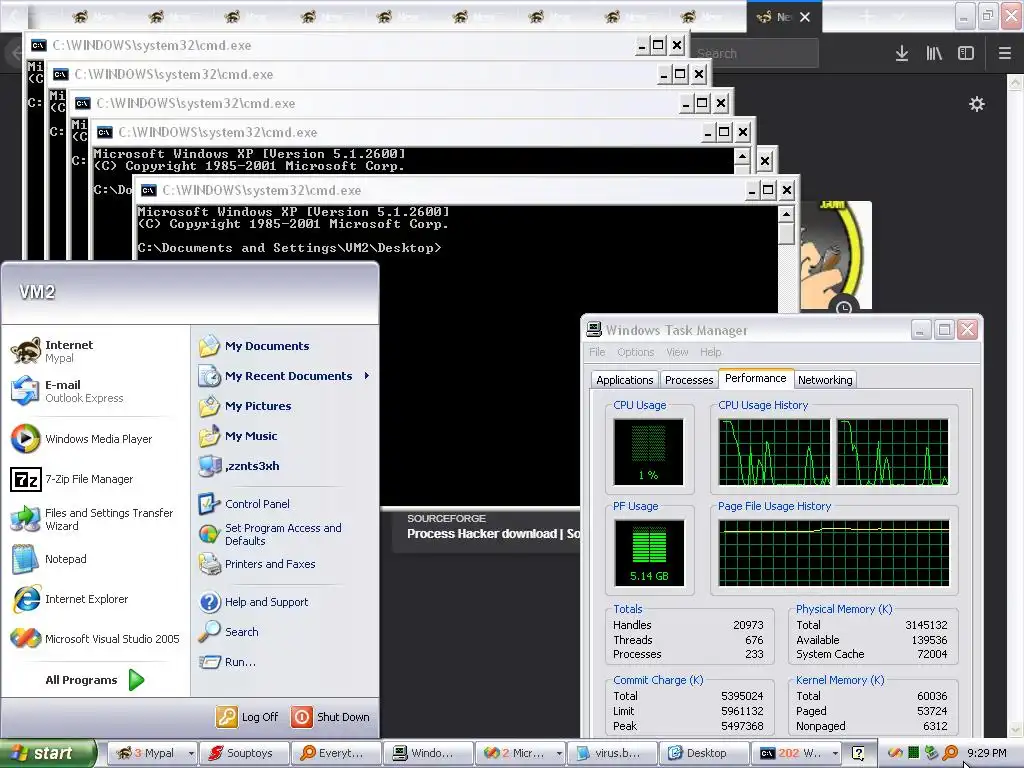
Task: Open File menu in Task Manager
Action: click(597, 352)
